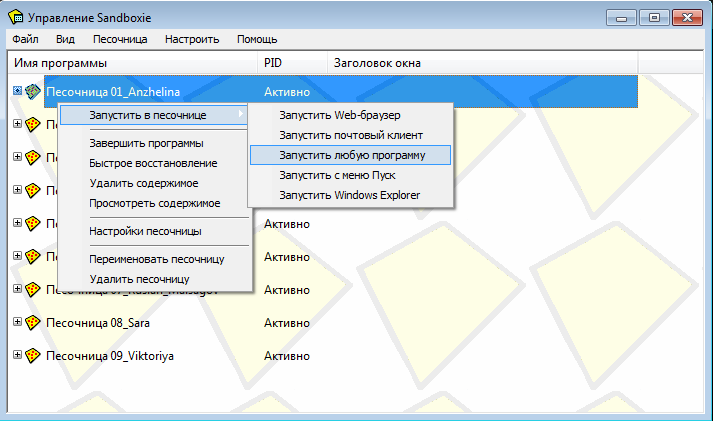Click sandbox icon in row directly below 01_Anzhelina
Viewport: 713px width, 421px height.
coord(33,124)
